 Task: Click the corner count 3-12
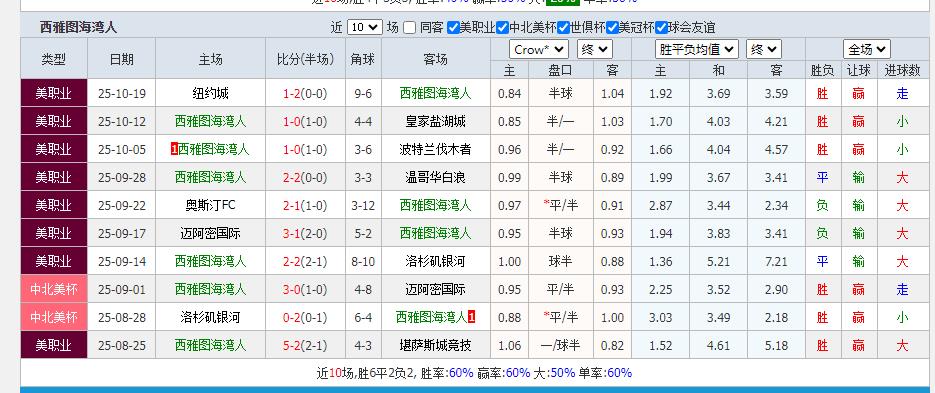pyautogui.click(x=363, y=205)
